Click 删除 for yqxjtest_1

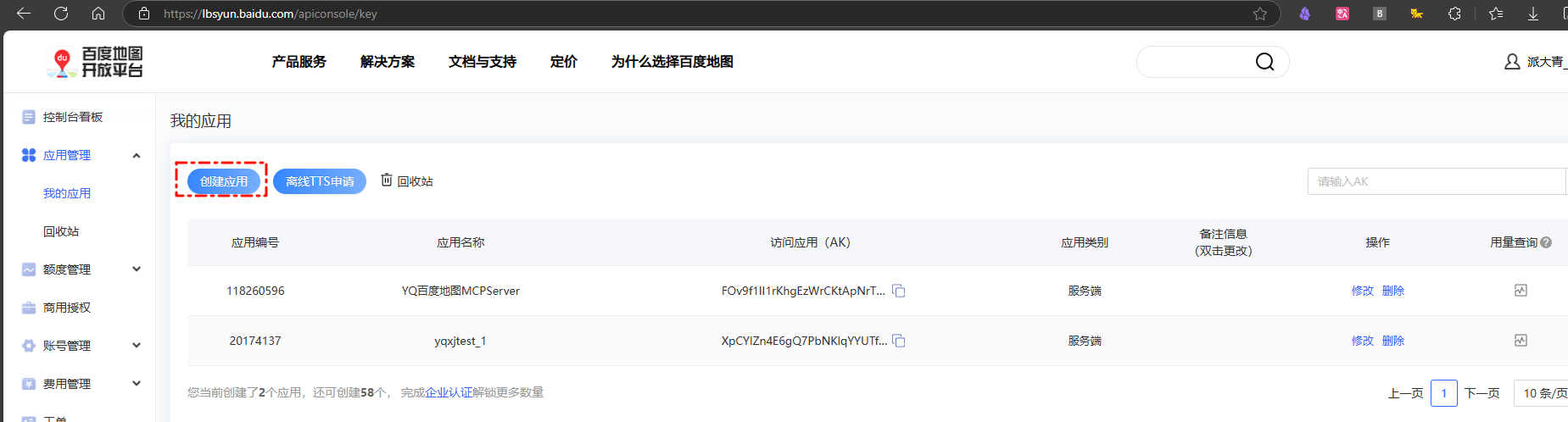coord(1393,341)
